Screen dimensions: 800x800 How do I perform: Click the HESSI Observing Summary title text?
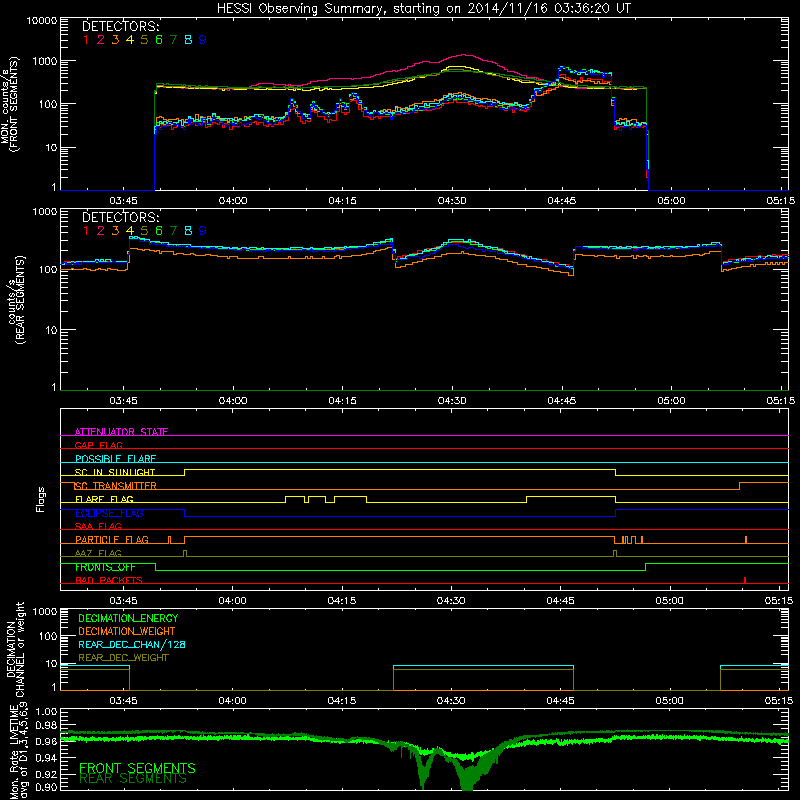pos(424,8)
